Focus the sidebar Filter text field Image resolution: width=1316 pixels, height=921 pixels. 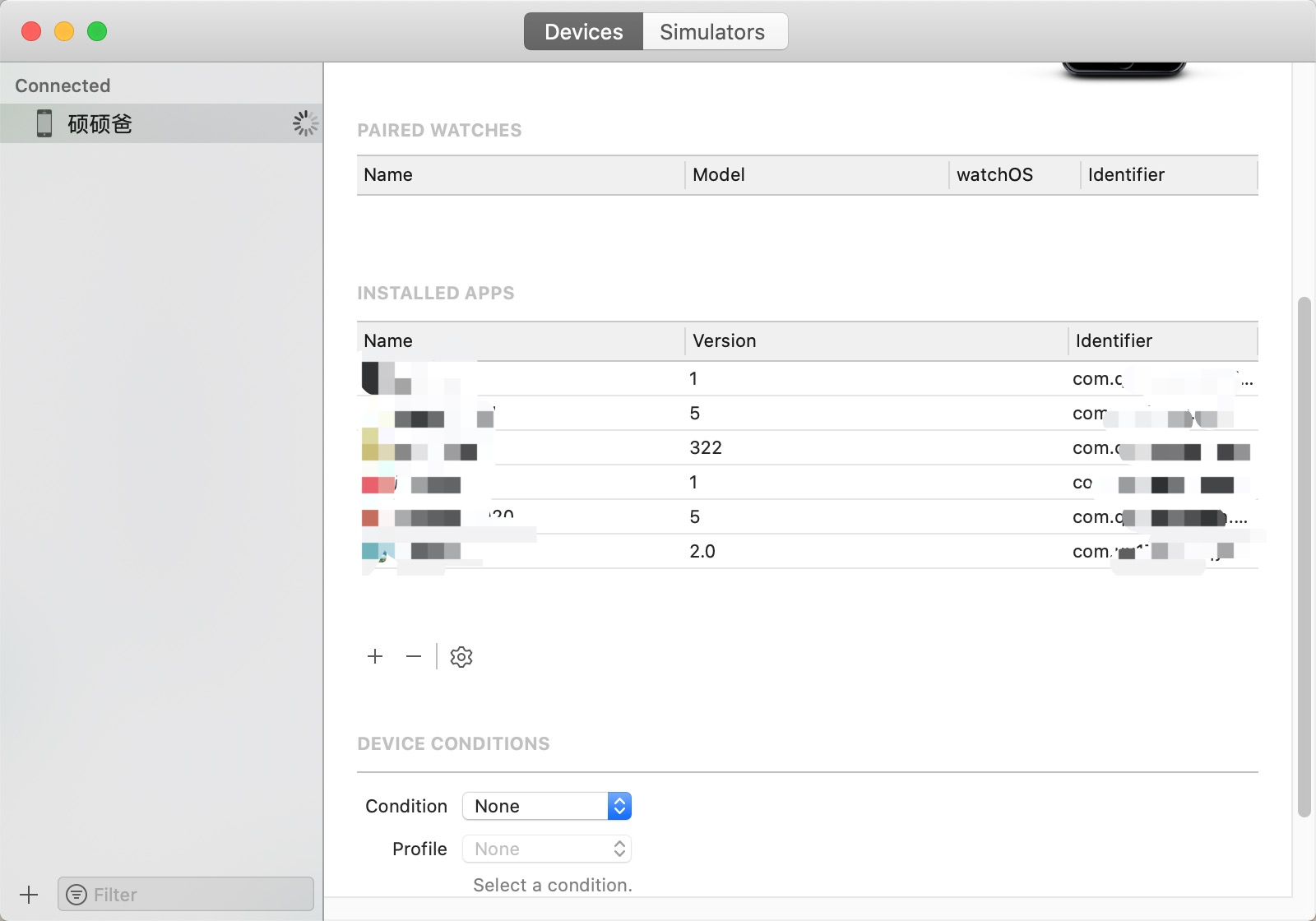[186, 895]
